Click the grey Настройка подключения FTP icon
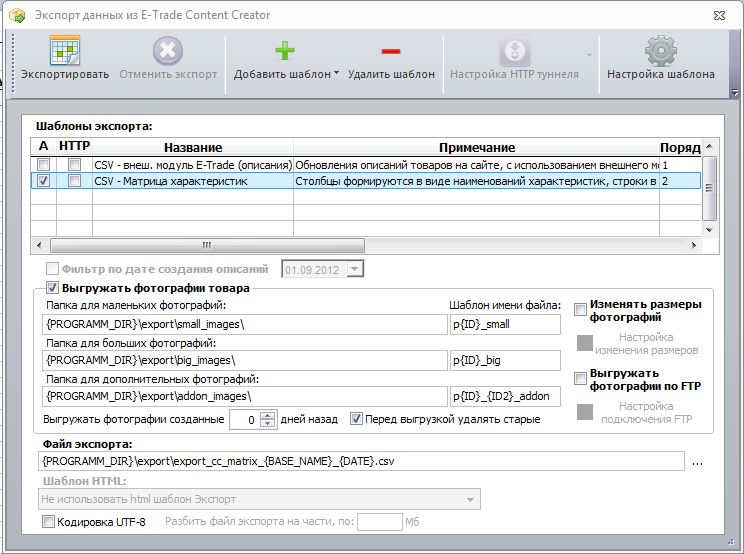The width and height of the screenshot is (744, 554). [x=585, y=412]
